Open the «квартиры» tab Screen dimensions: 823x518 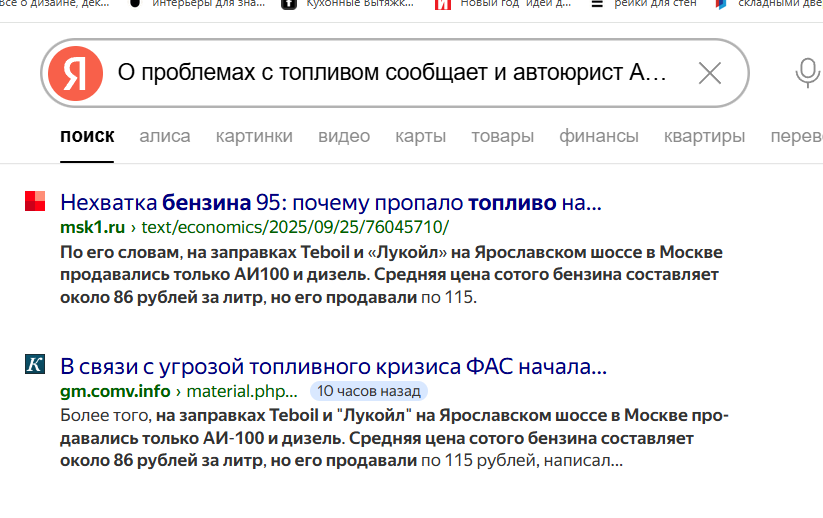click(704, 136)
